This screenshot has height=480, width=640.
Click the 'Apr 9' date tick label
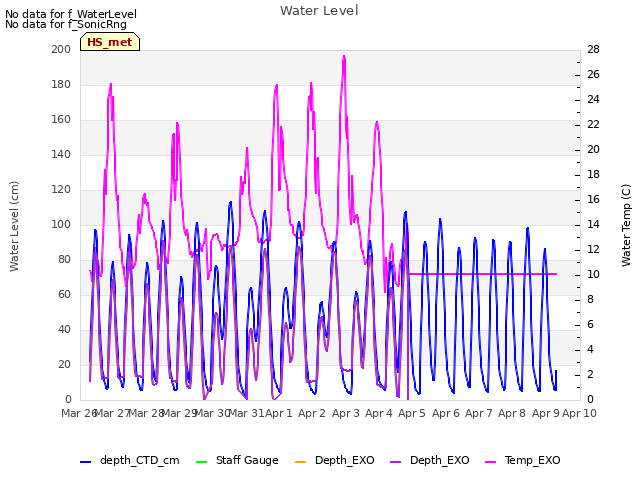tap(545, 413)
